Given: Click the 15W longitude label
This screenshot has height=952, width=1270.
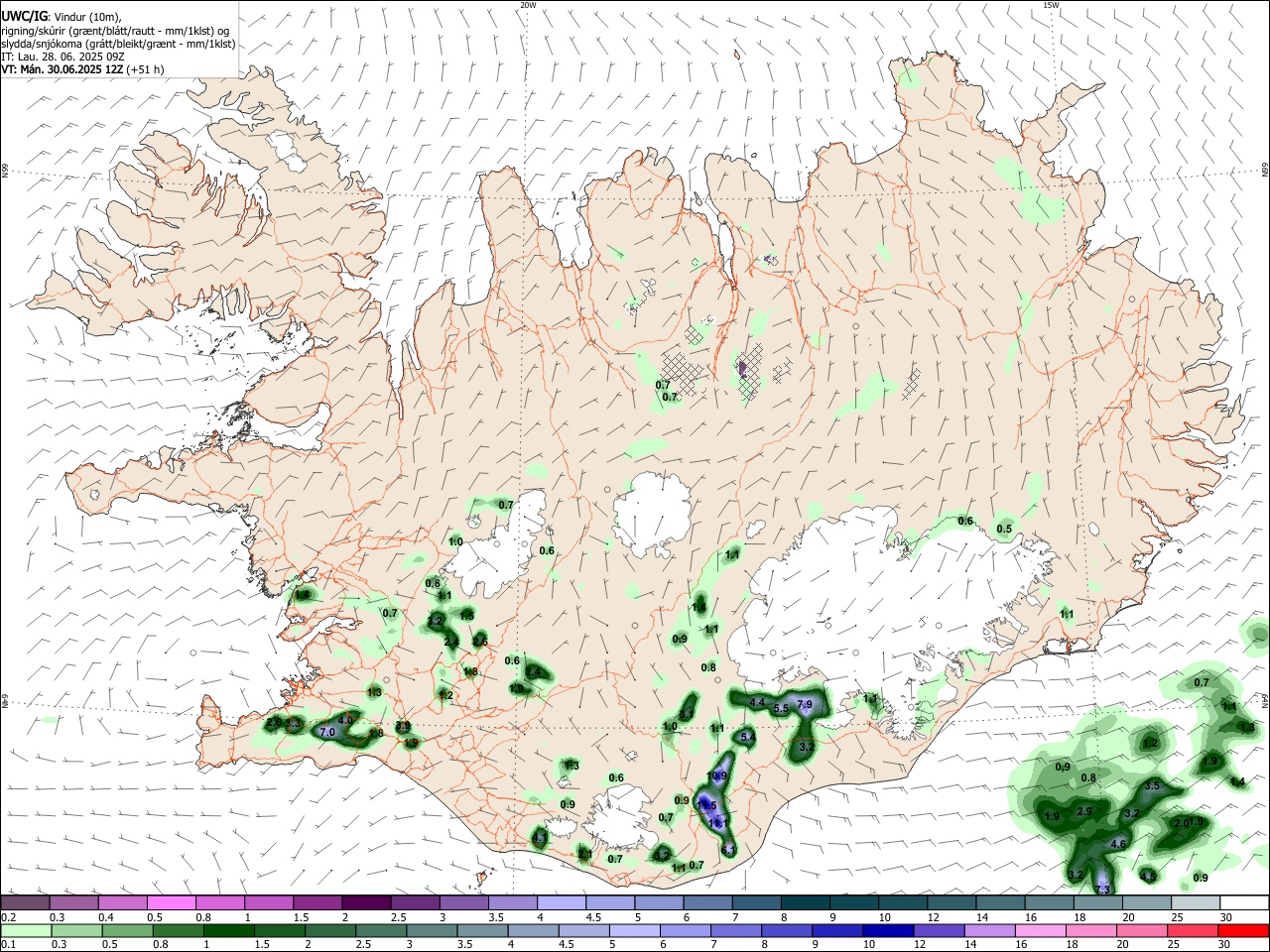Looking at the screenshot, I should click(x=1051, y=5).
